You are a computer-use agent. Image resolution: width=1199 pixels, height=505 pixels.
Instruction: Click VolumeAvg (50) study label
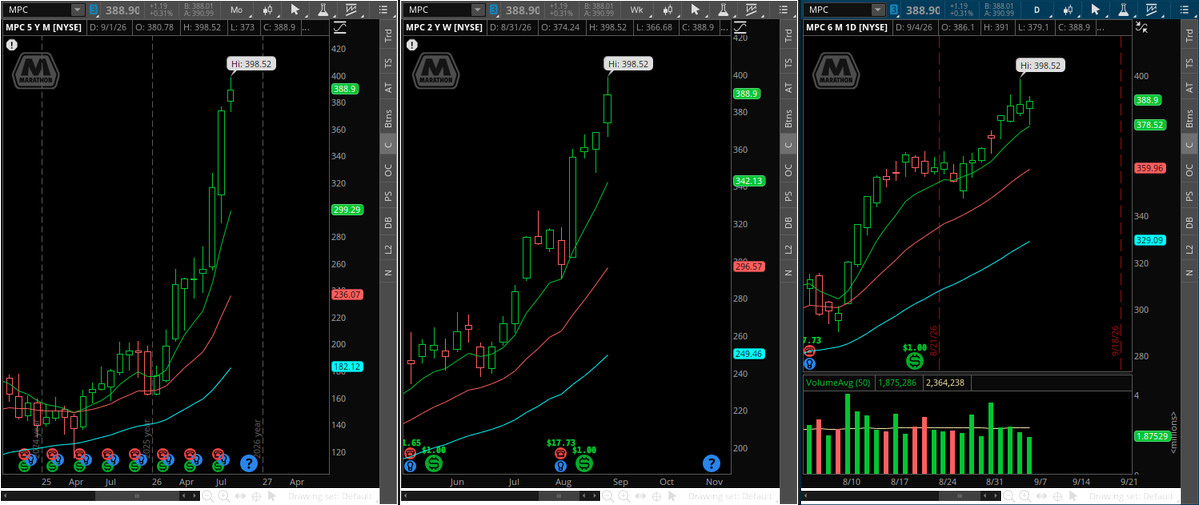point(840,381)
